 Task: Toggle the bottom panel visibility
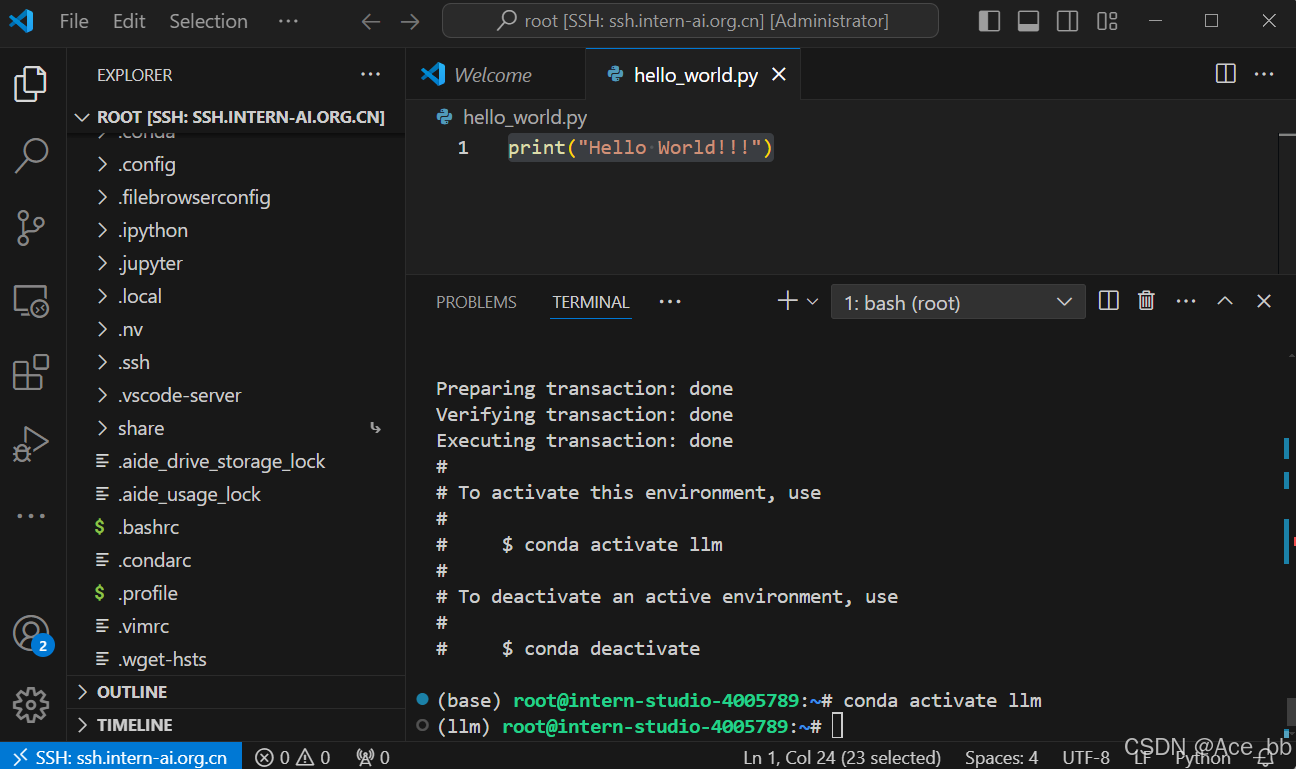click(x=1028, y=21)
